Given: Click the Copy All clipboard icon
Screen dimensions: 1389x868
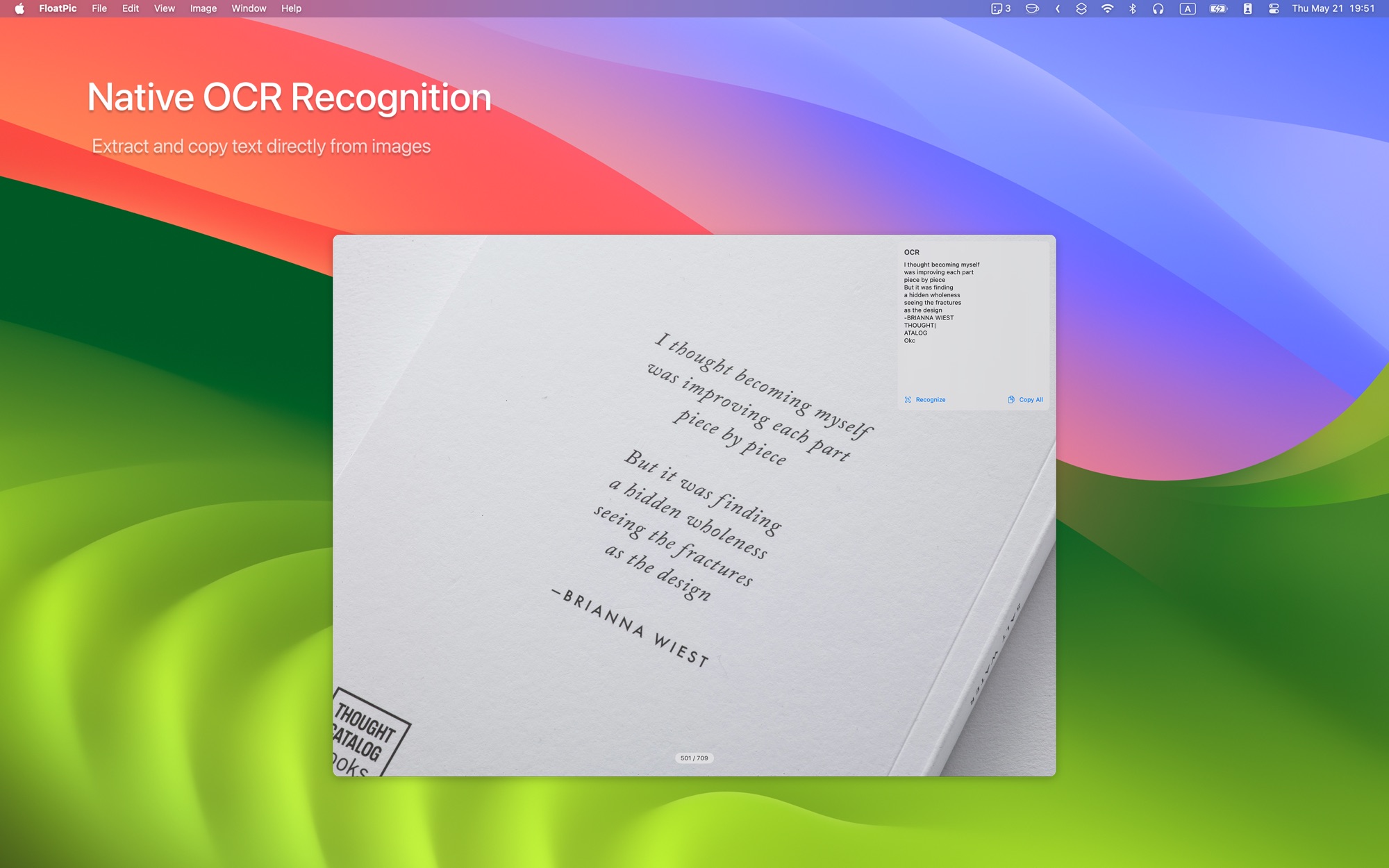Looking at the screenshot, I should tap(1011, 399).
